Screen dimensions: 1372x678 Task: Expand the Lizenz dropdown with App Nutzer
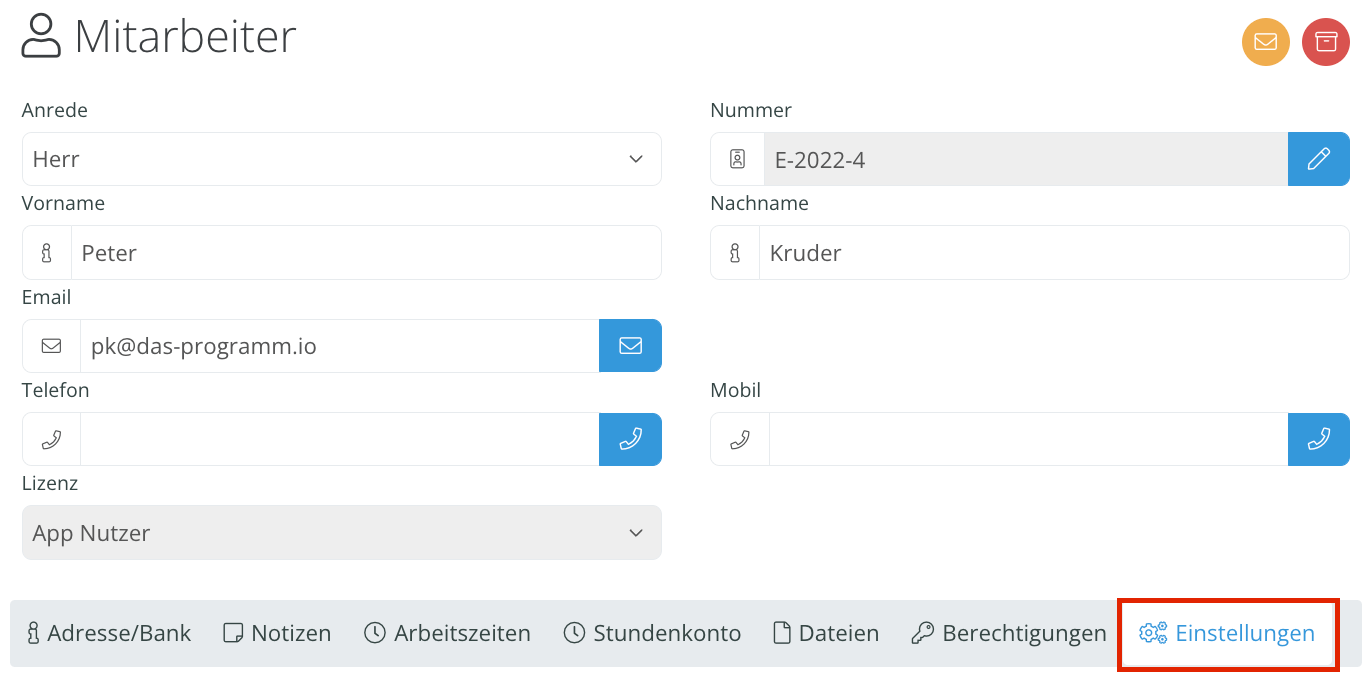pyautogui.click(x=342, y=533)
